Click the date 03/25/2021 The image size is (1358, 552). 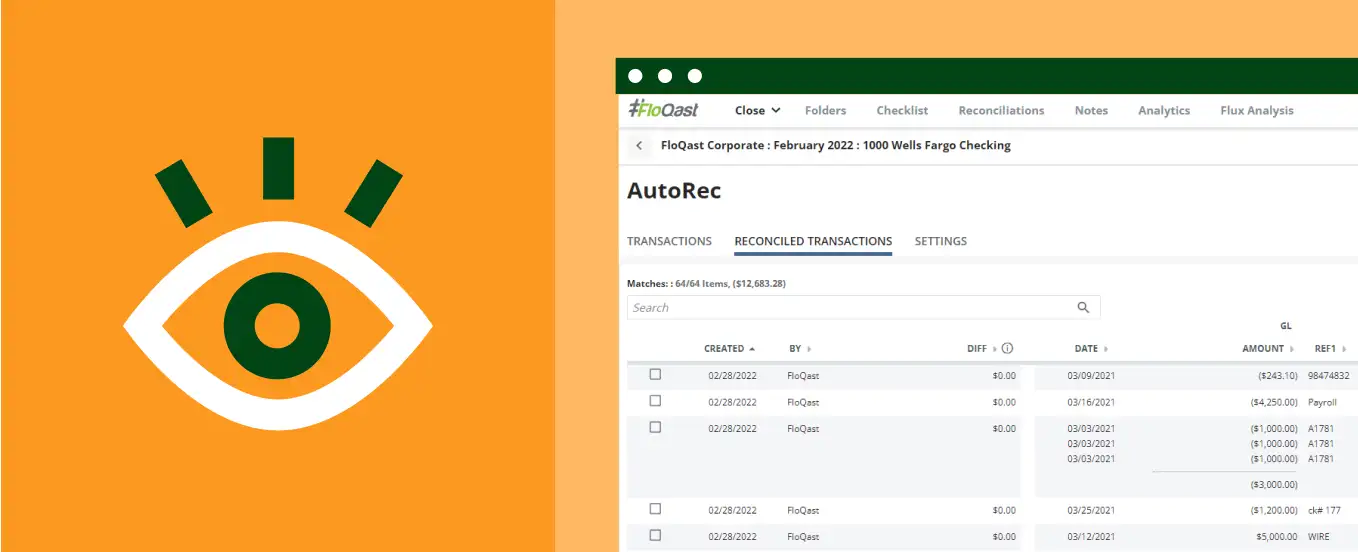coord(1091,510)
